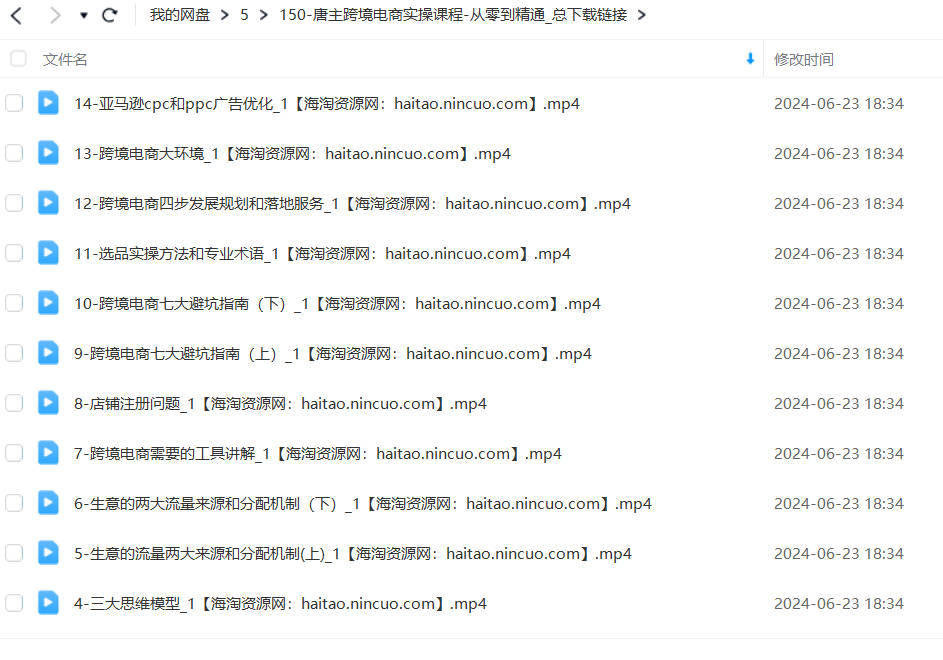Refresh the file list

coord(109,15)
